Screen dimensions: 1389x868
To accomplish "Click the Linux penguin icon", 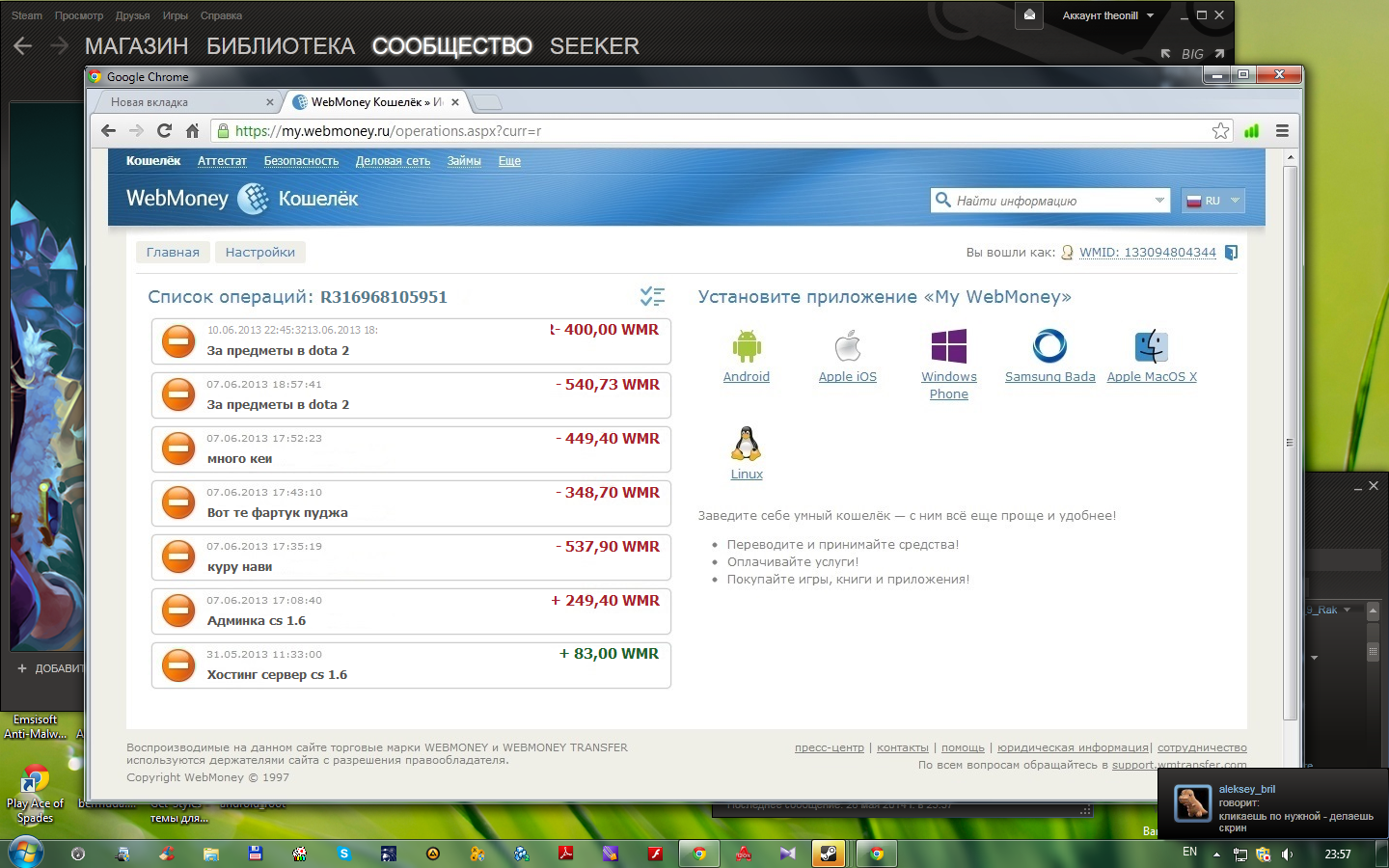I will pyautogui.click(x=747, y=444).
